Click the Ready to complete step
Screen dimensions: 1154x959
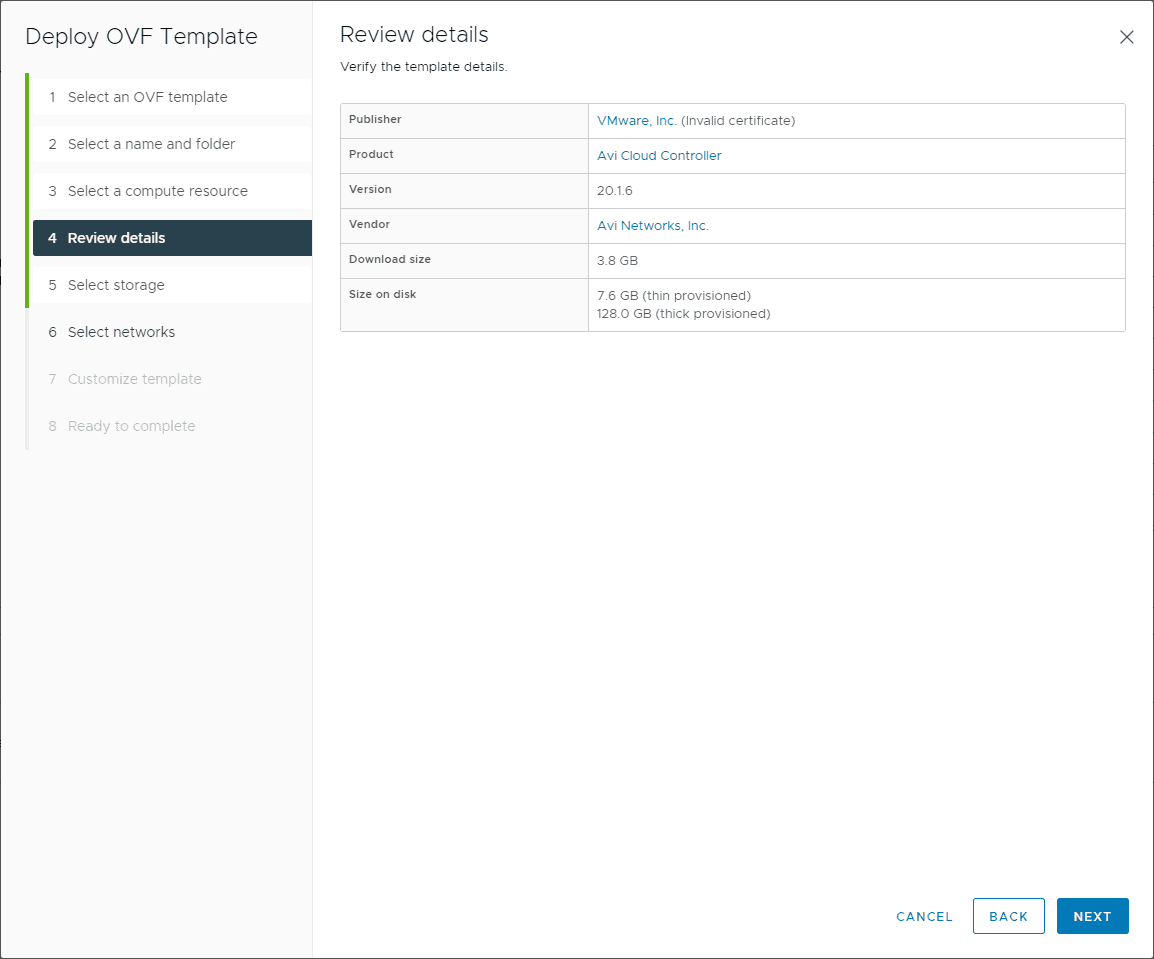131,426
